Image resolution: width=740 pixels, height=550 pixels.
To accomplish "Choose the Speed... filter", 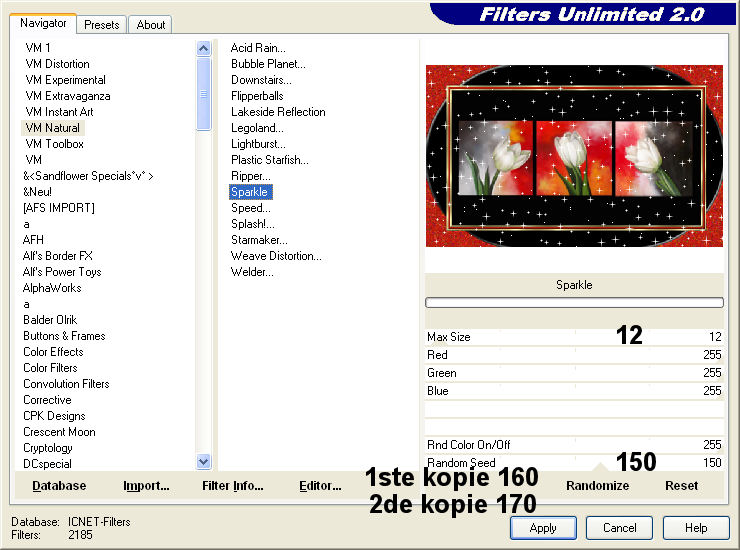I will coord(251,208).
